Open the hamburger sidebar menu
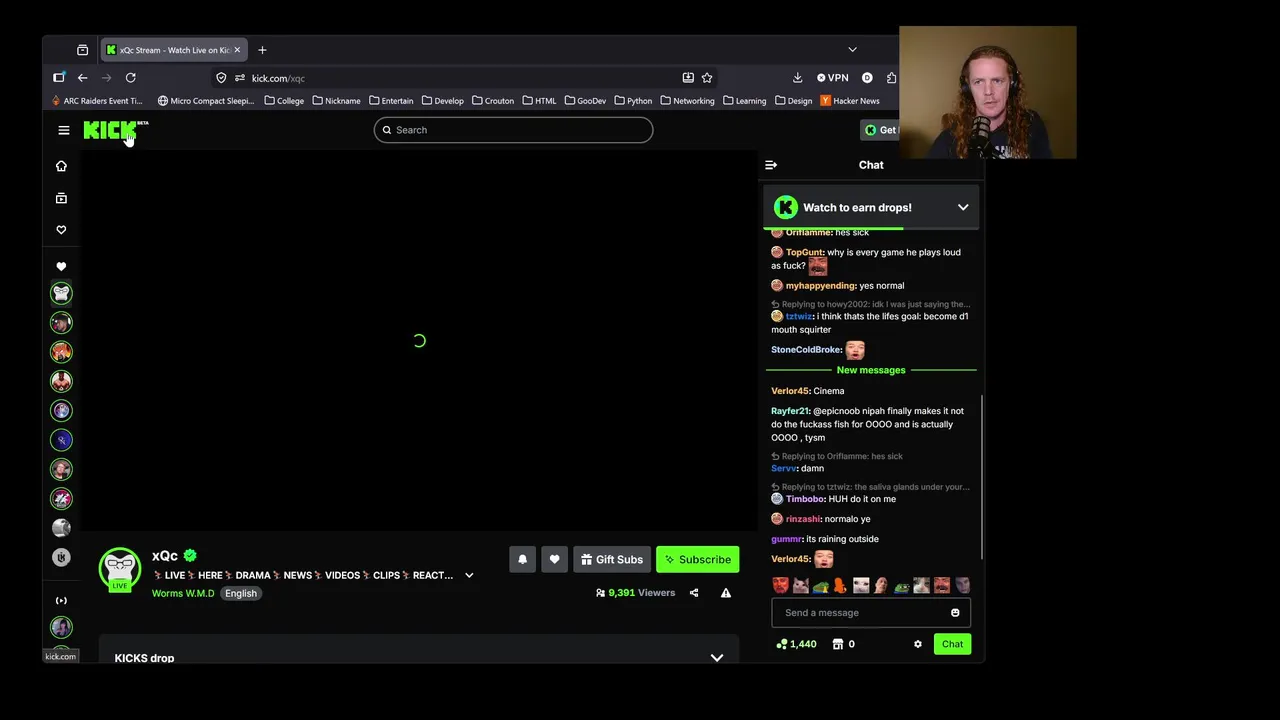This screenshot has width=1280, height=720. (64, 130)
